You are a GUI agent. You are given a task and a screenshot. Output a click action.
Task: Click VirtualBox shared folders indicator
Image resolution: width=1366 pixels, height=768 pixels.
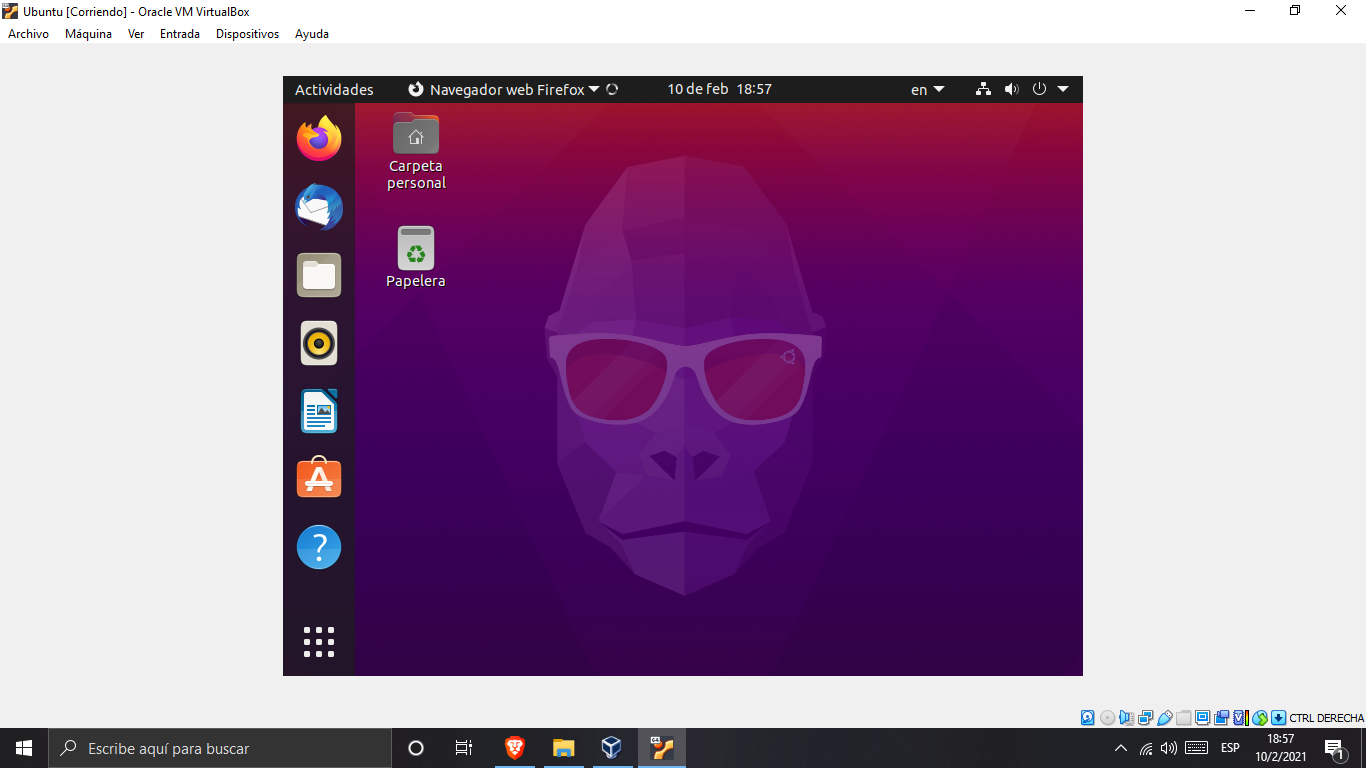pos(1184,718)
